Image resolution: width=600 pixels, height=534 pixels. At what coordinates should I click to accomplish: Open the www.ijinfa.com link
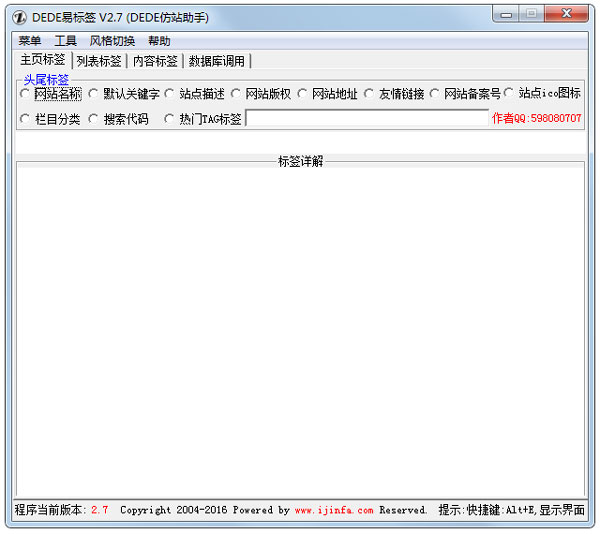tap(334, 510)
